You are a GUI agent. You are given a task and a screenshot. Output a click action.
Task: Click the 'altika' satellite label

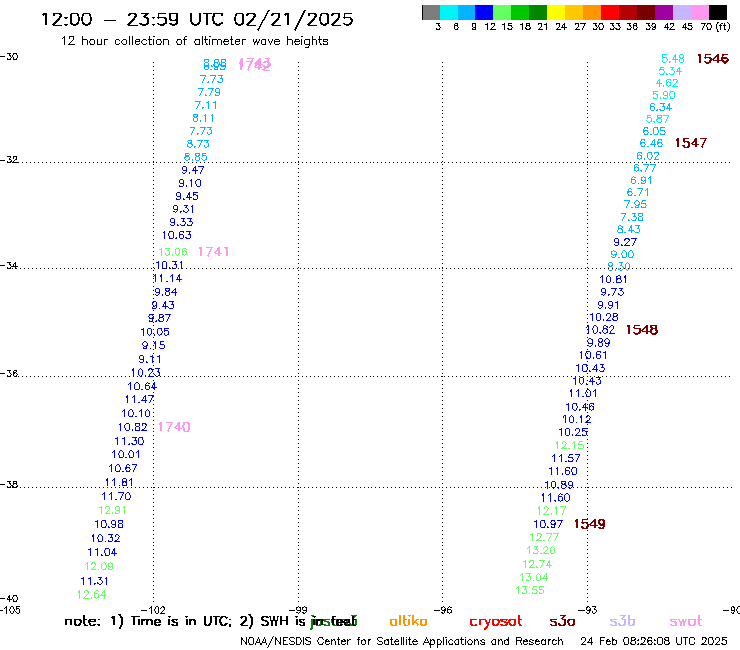point(408,621)
